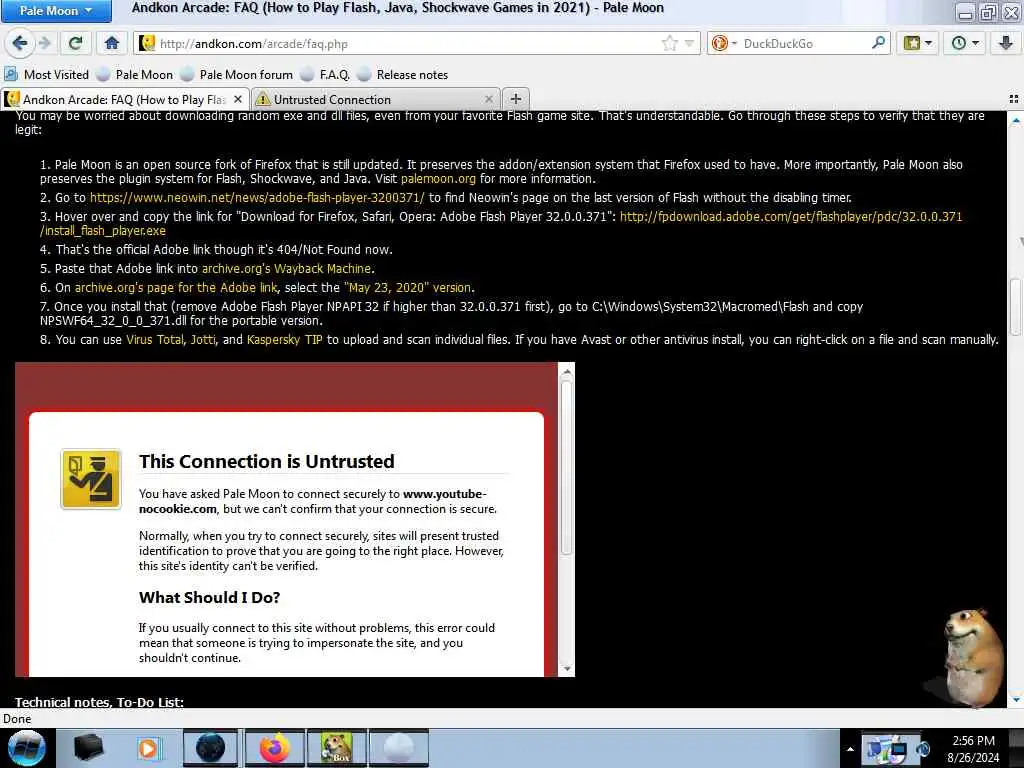Open Firefox from the taskbar
The image size is (1024, 768).
(275, 748)
